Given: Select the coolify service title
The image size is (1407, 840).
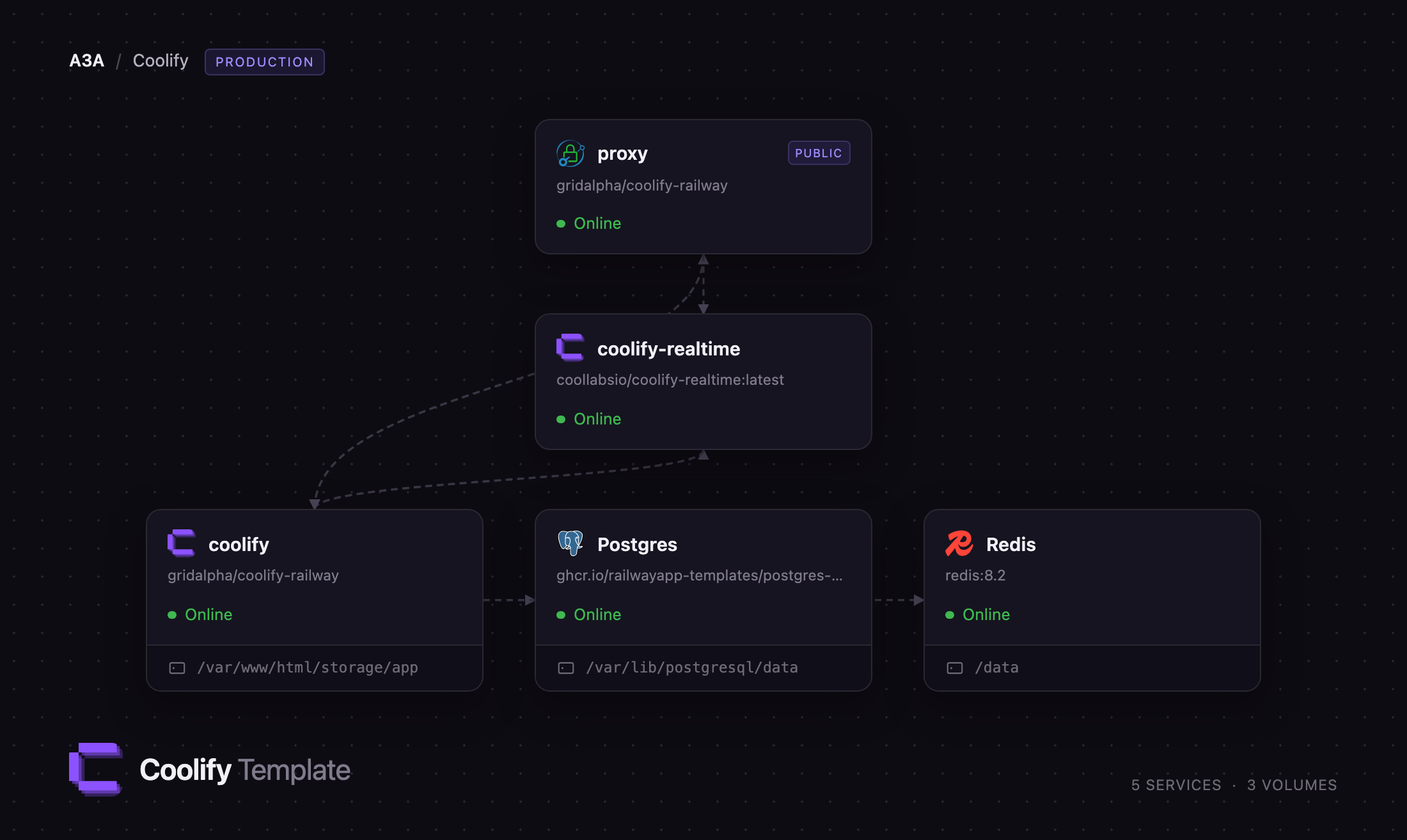Looking at the screenshot, I should point(239,545).
